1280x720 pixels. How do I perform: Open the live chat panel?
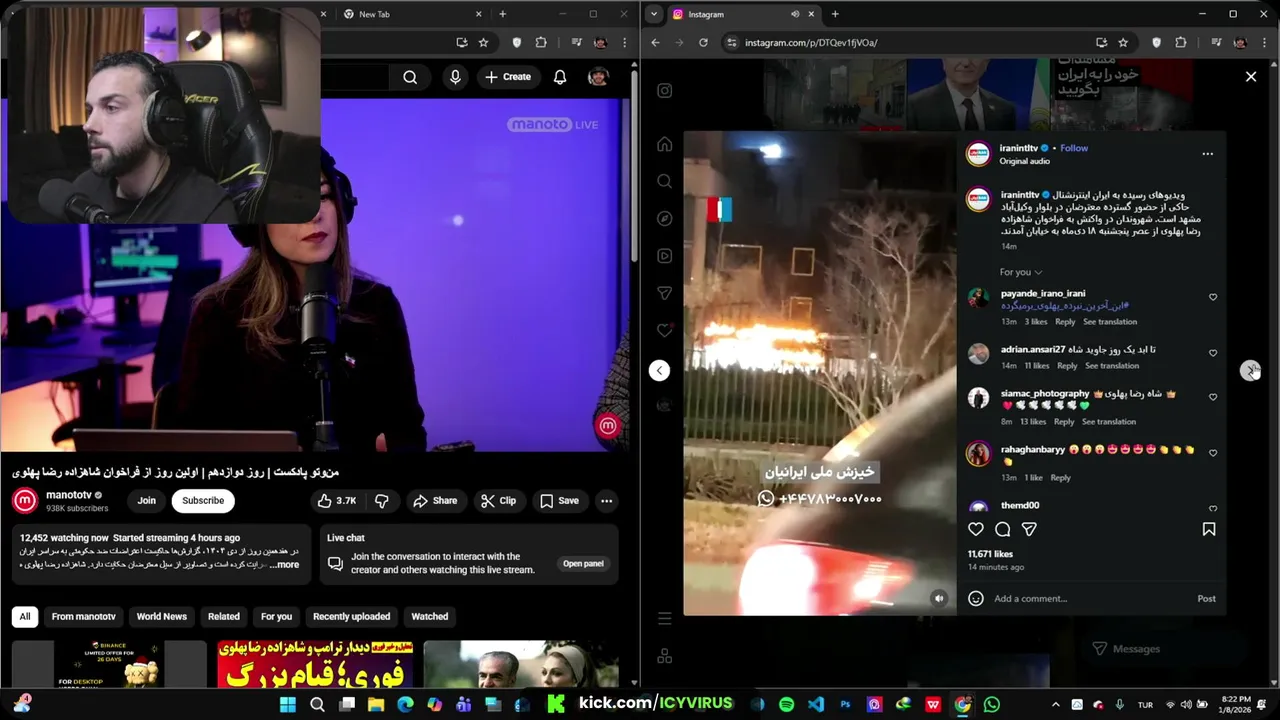[x=583, y=563]
